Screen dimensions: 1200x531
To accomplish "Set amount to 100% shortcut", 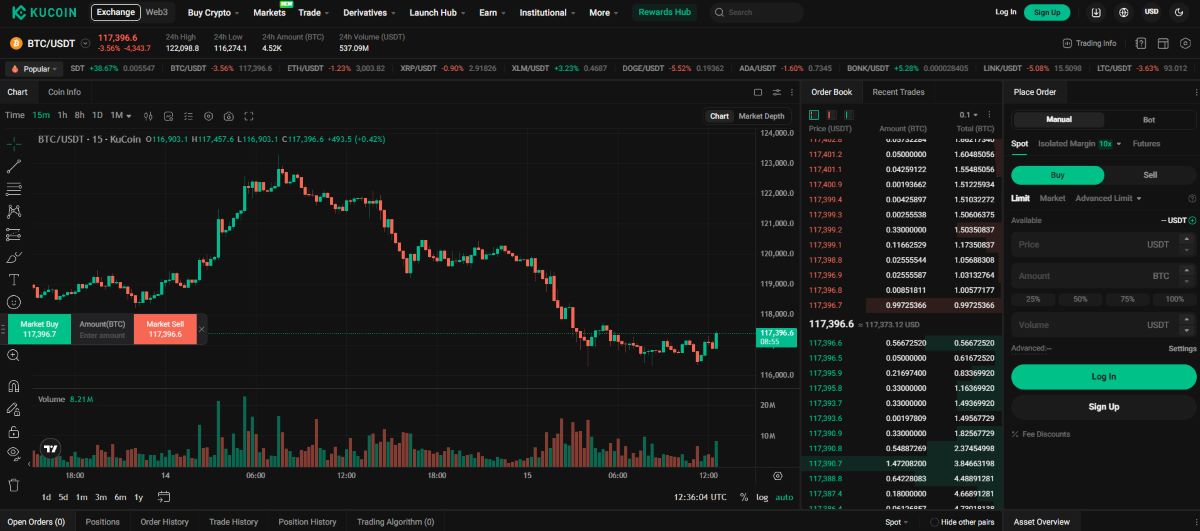I will point(1174,299).
